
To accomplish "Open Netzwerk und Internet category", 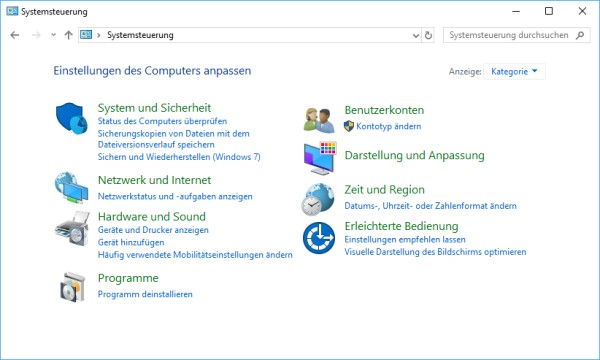I will point(154,180).
